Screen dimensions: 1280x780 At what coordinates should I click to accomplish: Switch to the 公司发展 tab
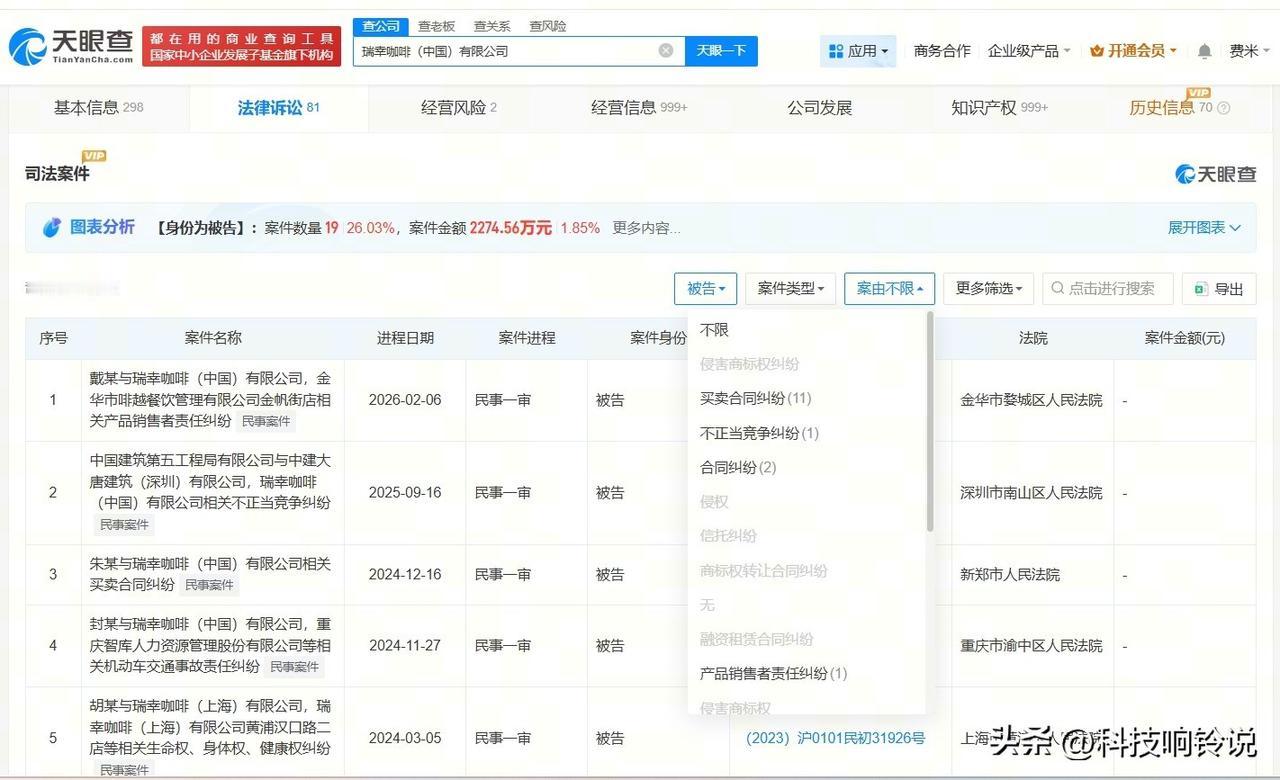point(819,108)
